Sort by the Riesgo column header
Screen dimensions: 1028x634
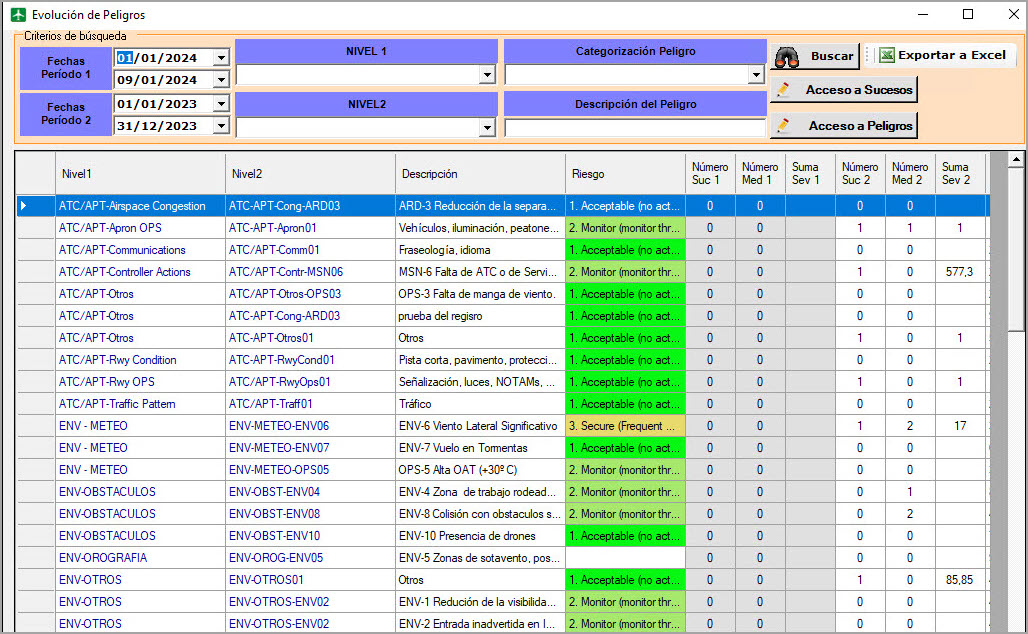[625, 174]
